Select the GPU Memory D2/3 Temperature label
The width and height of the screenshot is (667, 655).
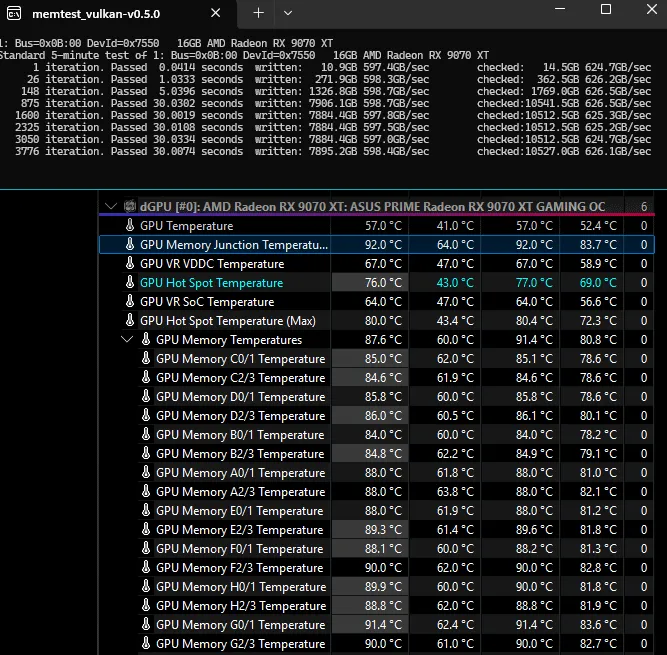(x=240, y=416)
